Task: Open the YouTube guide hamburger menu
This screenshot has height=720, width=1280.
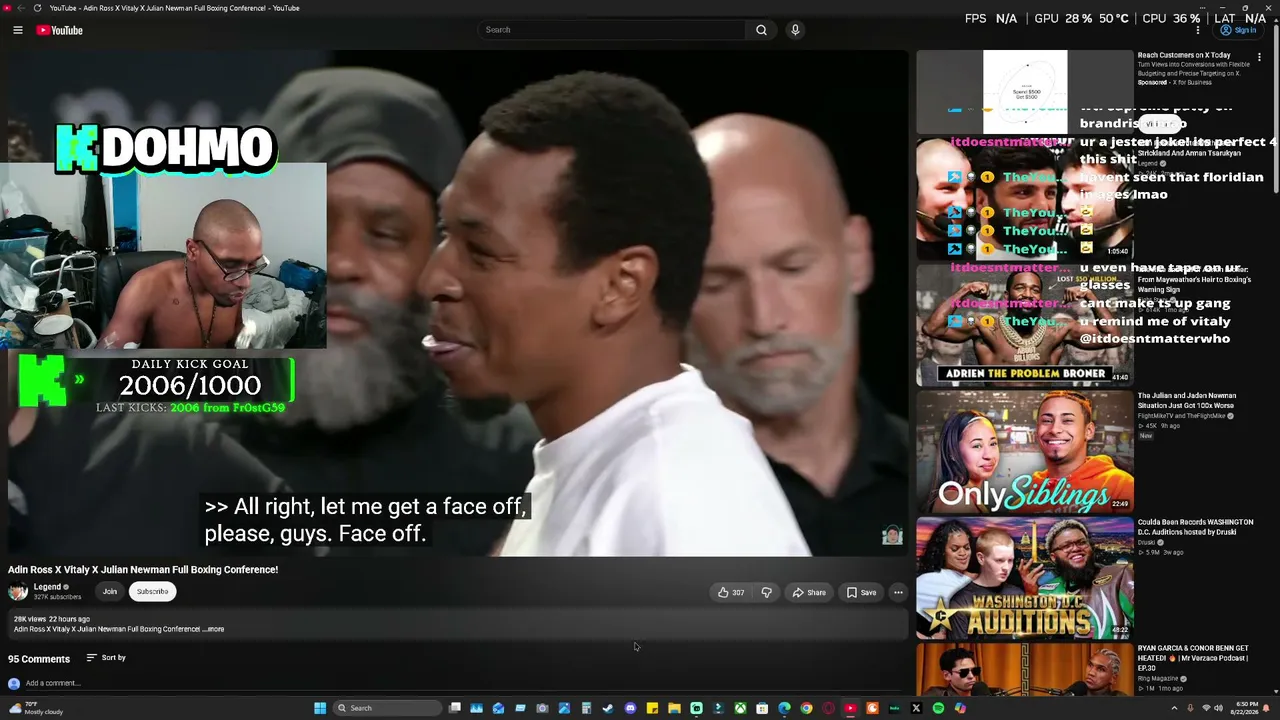Action: [x=18, y=30]
